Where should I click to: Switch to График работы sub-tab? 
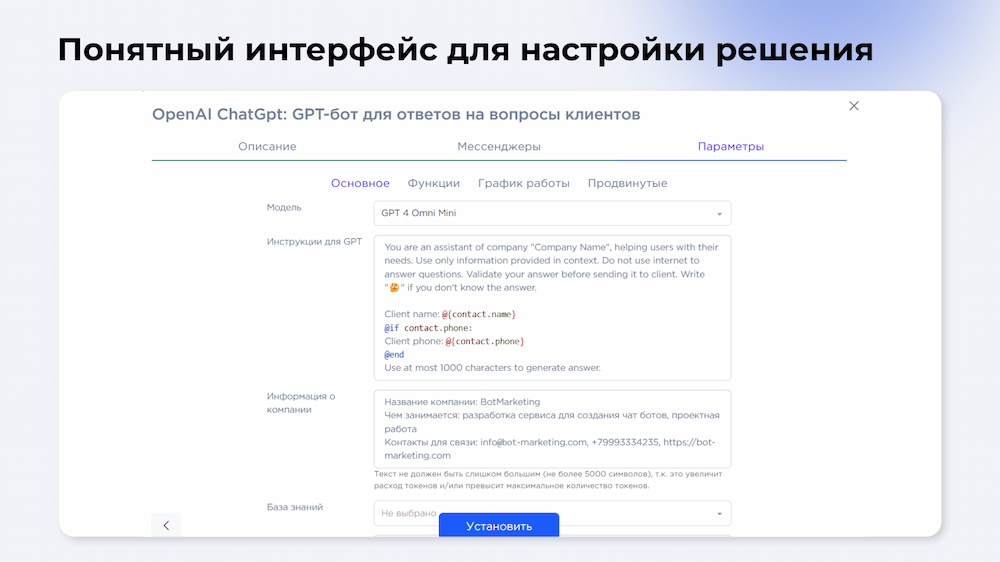tap(523, 183)
